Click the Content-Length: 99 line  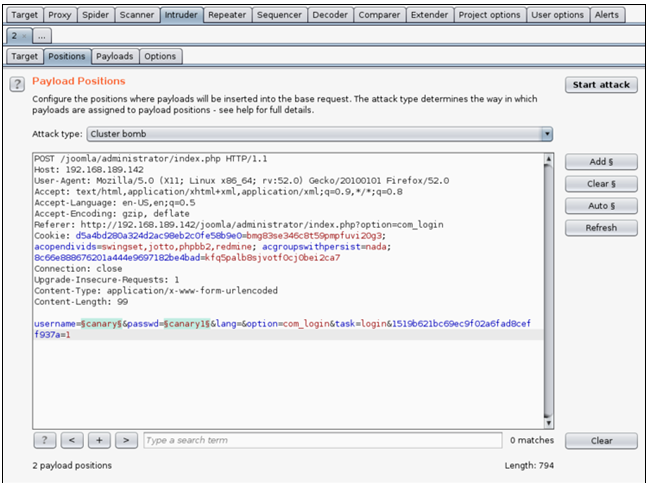click(81, 302)
